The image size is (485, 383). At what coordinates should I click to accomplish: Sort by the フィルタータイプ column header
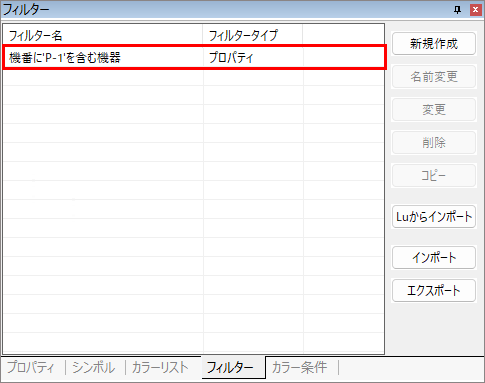[253, 35]
